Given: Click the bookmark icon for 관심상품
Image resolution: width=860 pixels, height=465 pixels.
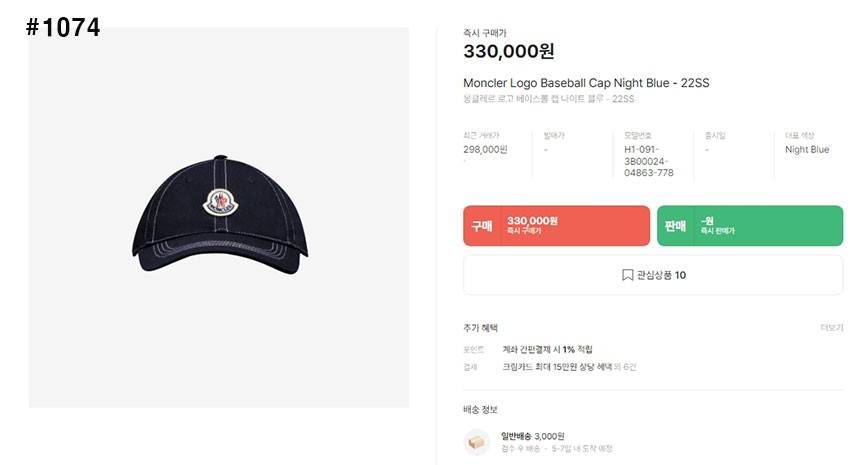Looking at the screenshot, I should point(627,275).
